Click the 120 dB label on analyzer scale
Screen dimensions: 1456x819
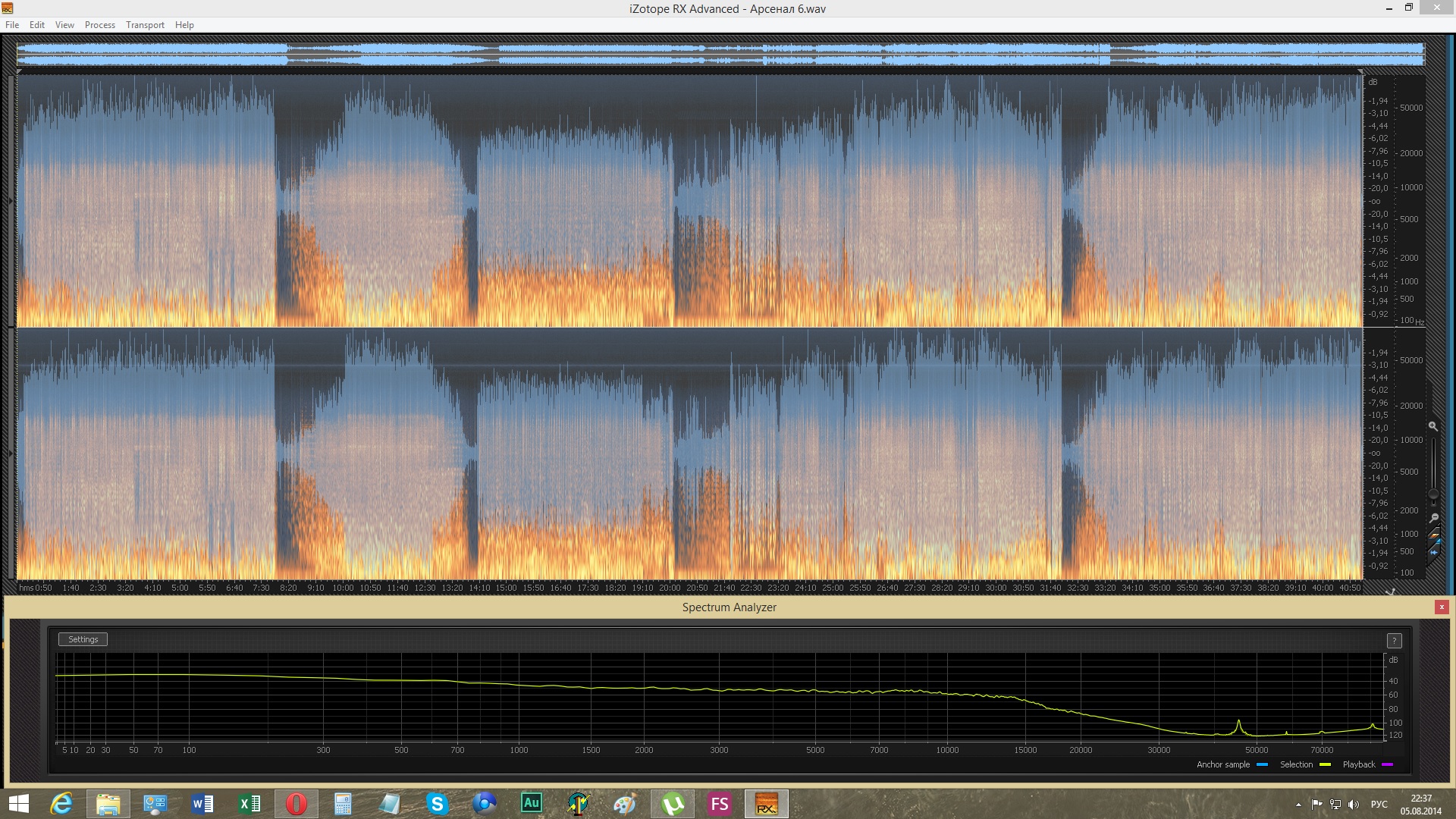click(1395, 735)
